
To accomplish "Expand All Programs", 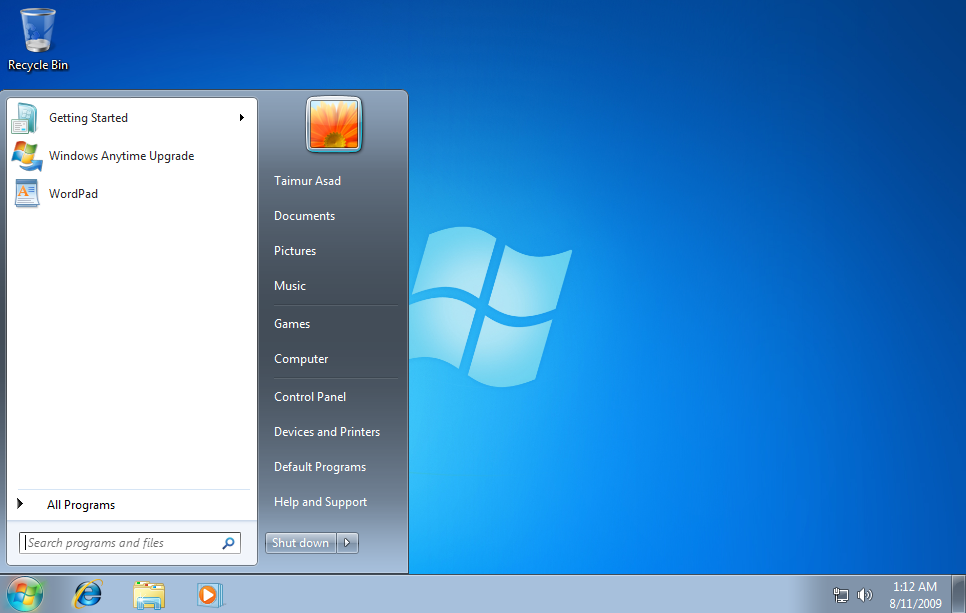I will pos(81,505).
